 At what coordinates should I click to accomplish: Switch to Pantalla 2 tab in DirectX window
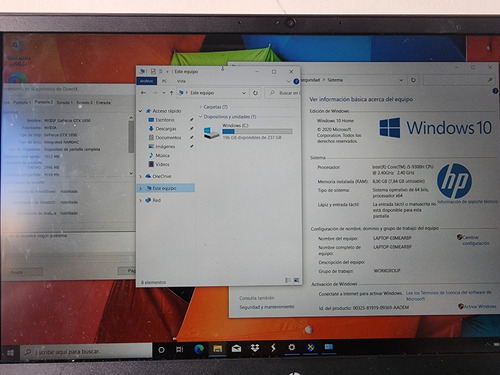[44, 102]
